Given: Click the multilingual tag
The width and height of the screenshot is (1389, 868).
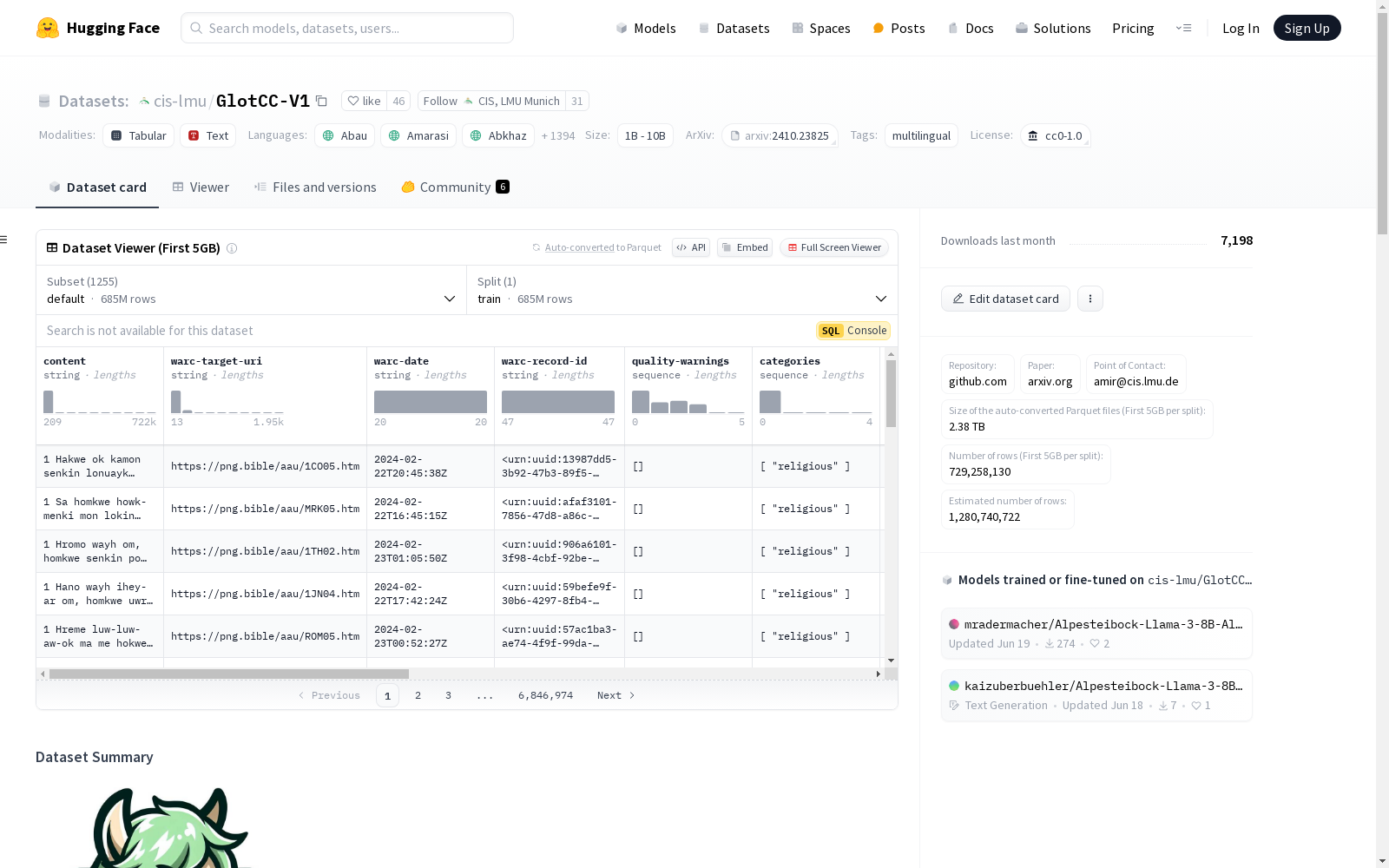Looking at the screenshot, I should tap(921, 135).
